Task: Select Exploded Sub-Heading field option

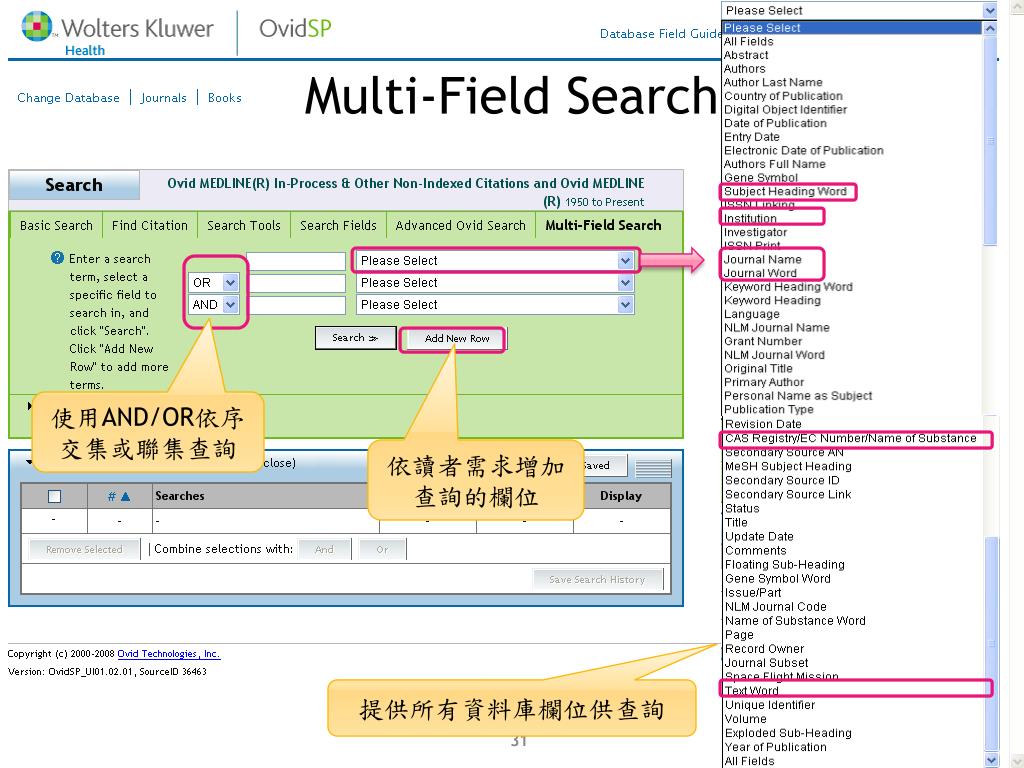Action: [788, 733]
